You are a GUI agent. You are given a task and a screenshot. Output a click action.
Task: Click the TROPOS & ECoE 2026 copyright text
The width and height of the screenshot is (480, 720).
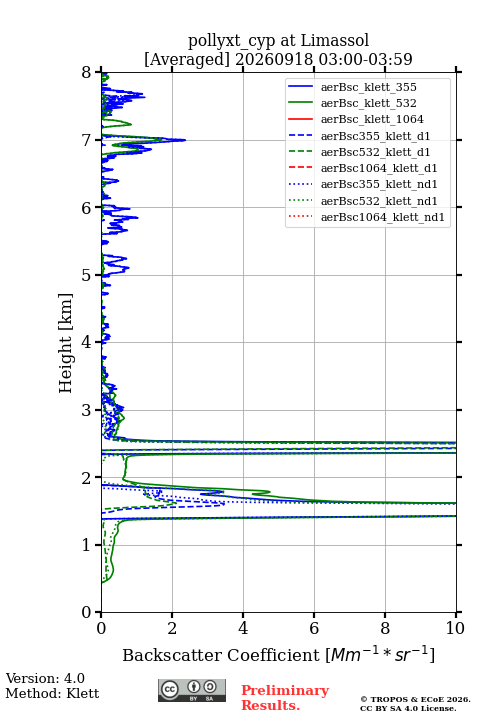(x=415, y=699)
